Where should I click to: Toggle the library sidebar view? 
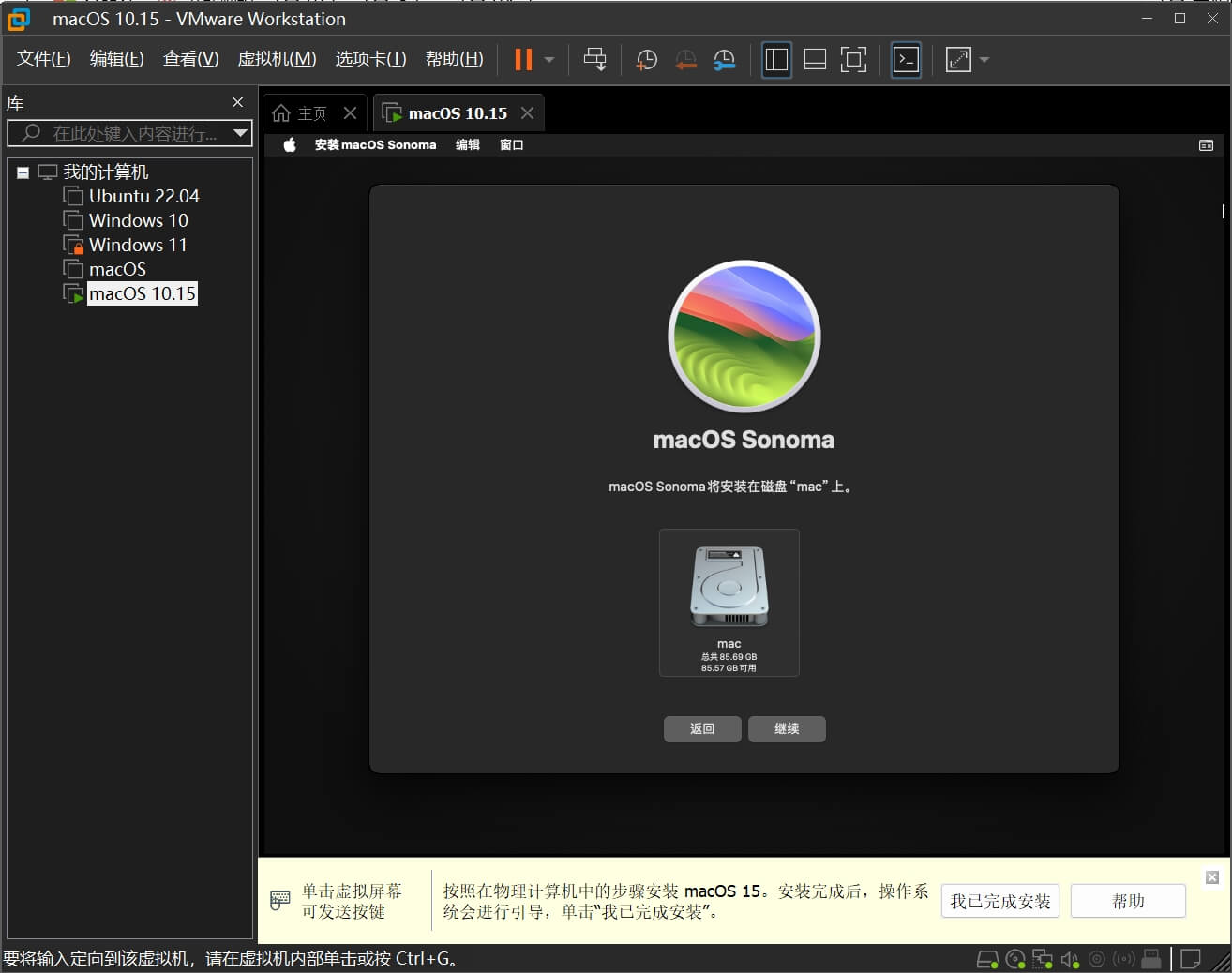click(776, 60)
